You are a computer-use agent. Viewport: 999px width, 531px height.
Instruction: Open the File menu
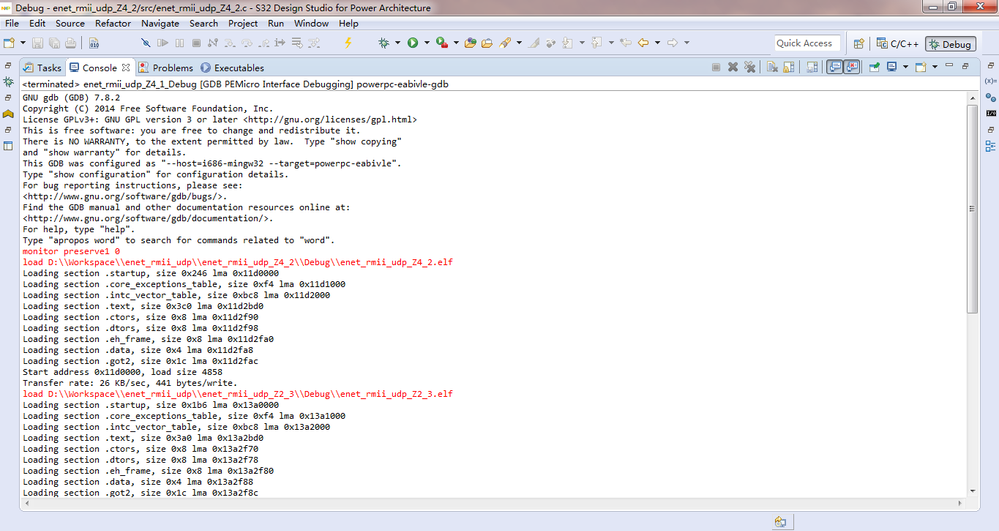pos(12,23)
